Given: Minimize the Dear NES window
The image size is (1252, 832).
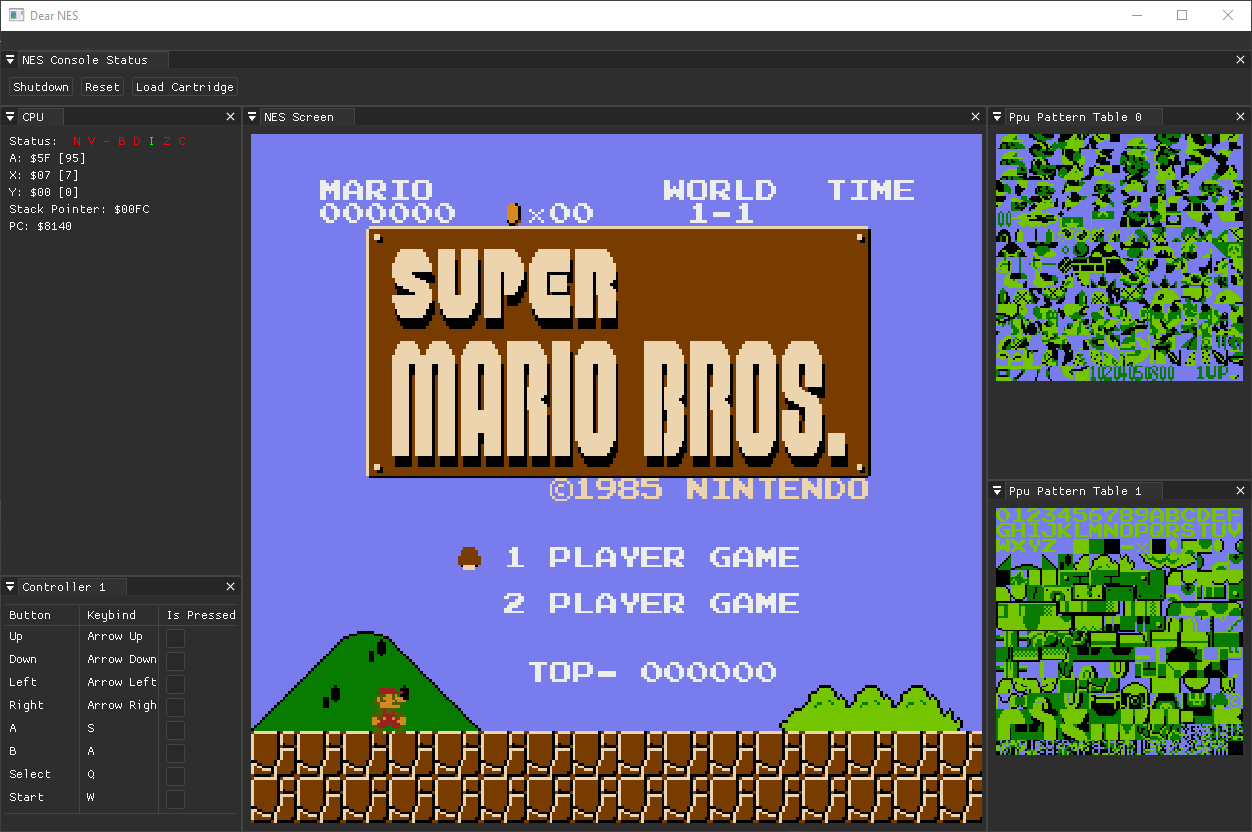Looking at the screenshot, I should [1137, 15].
